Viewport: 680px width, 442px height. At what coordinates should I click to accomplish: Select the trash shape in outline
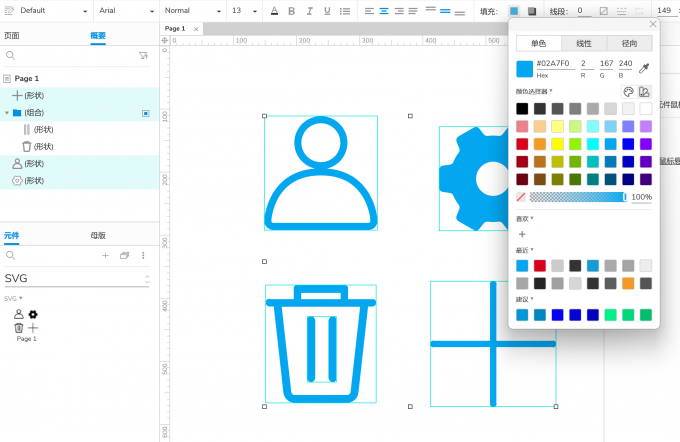(79, 147)
